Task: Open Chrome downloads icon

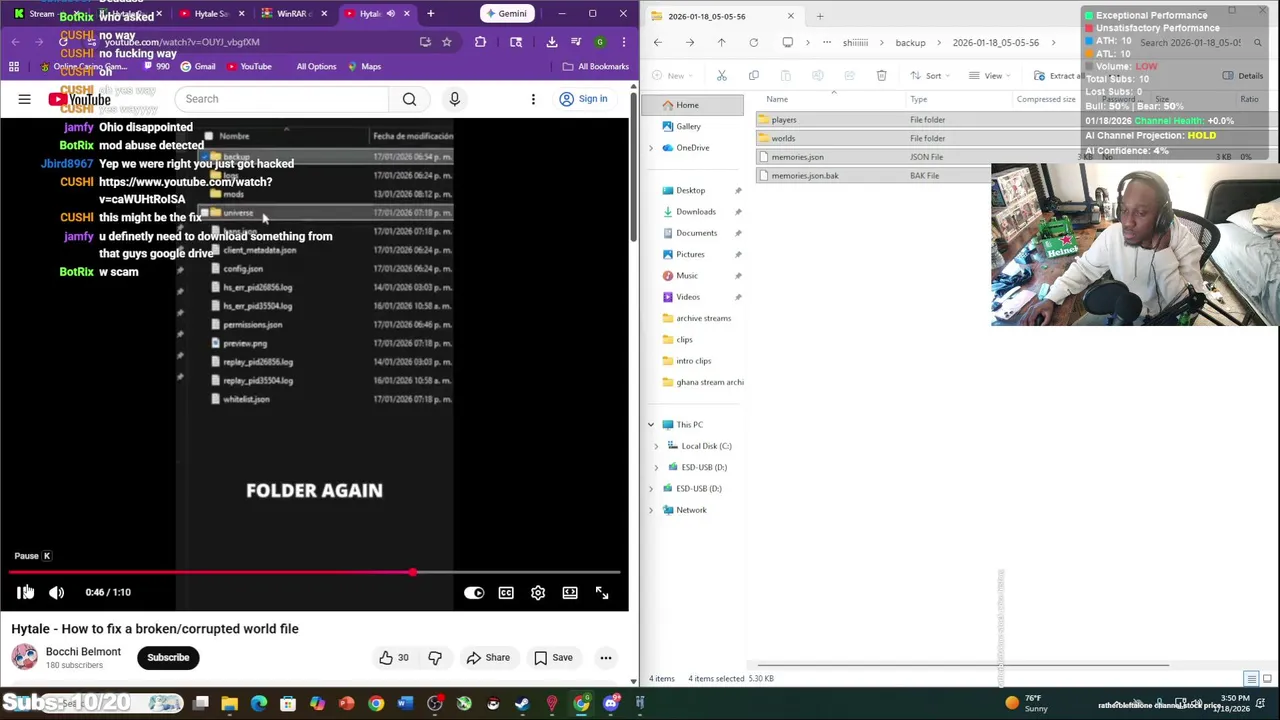Action: 552,42
